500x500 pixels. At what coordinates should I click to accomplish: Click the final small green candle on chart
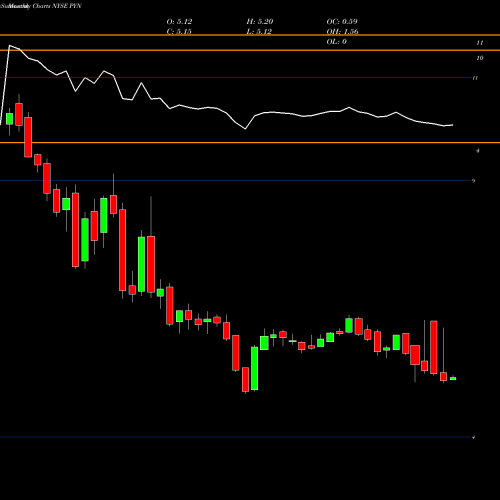coord(453,378)
